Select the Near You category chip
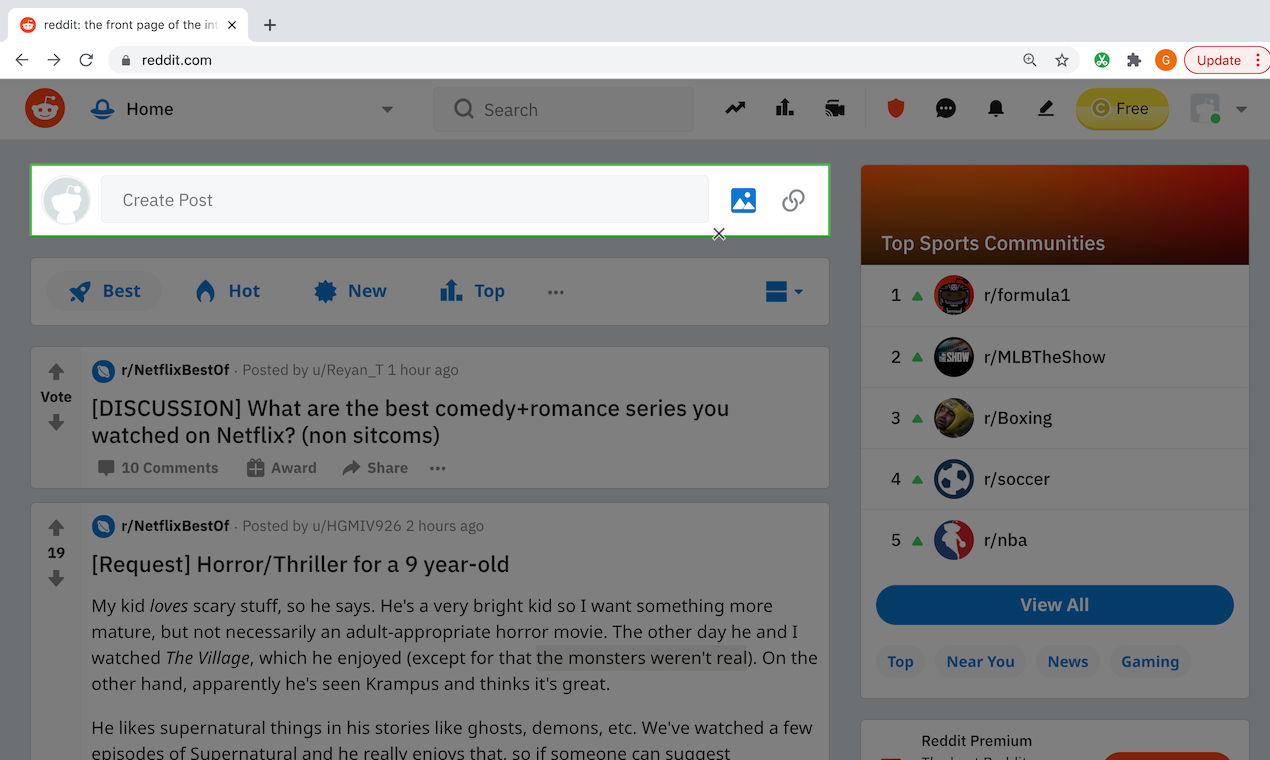 (980, 662)
